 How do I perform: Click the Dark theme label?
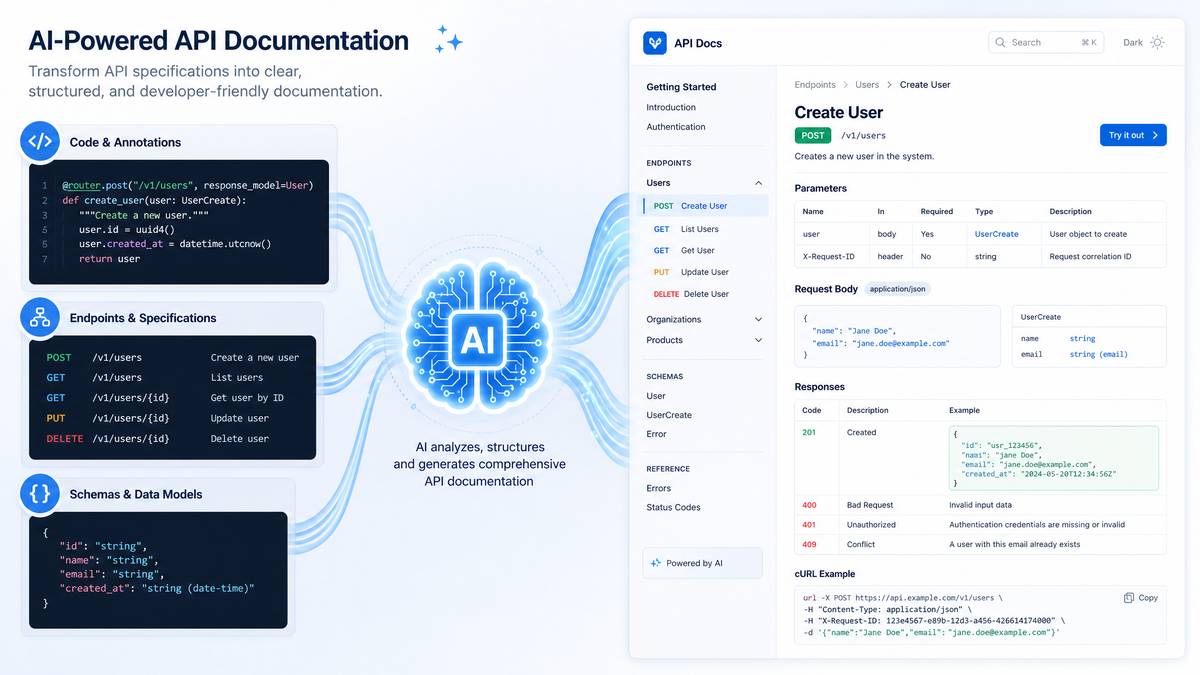click(x=1133, y=43)
